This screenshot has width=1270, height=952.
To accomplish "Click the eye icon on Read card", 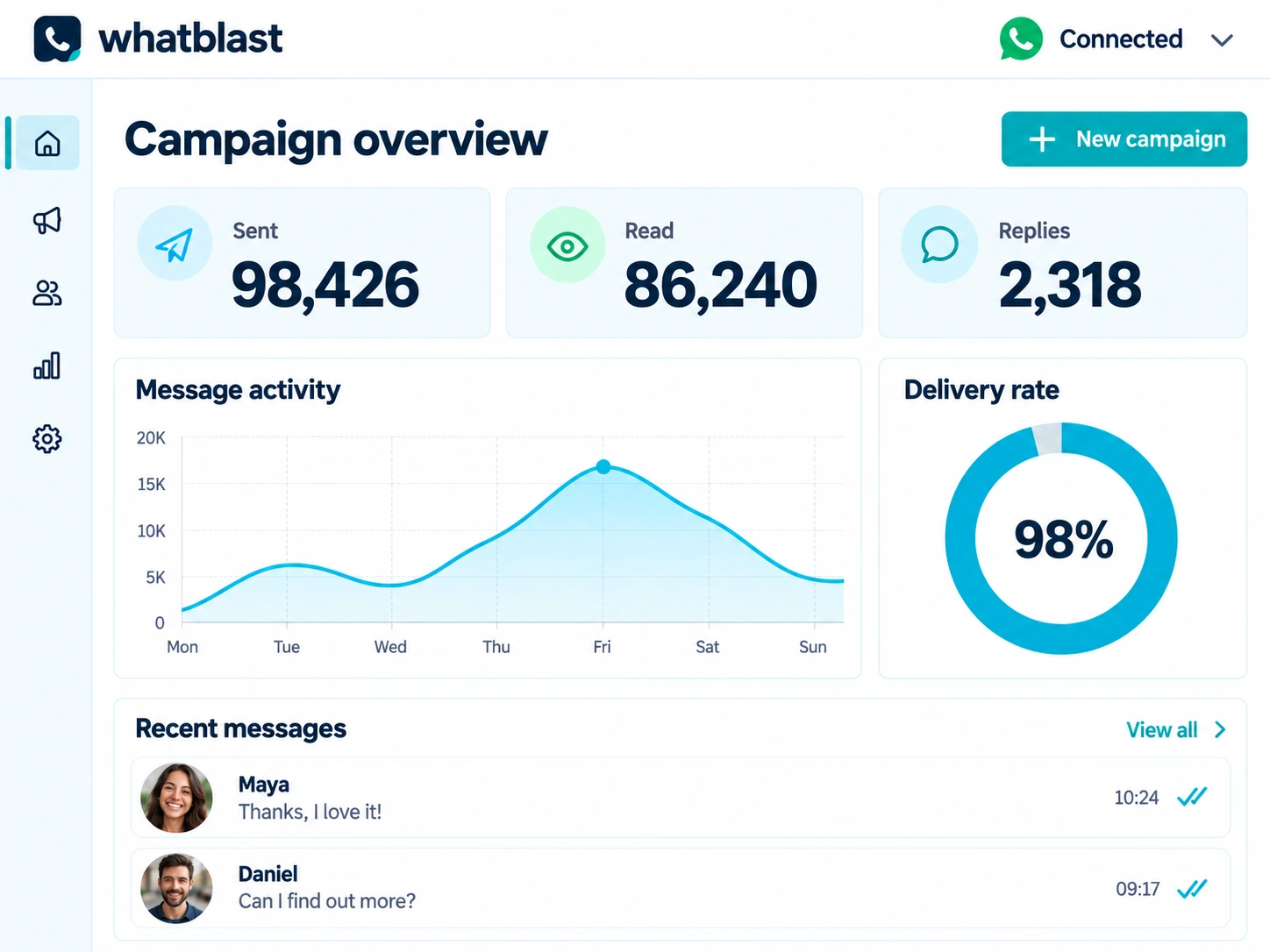I will point(567,245).
